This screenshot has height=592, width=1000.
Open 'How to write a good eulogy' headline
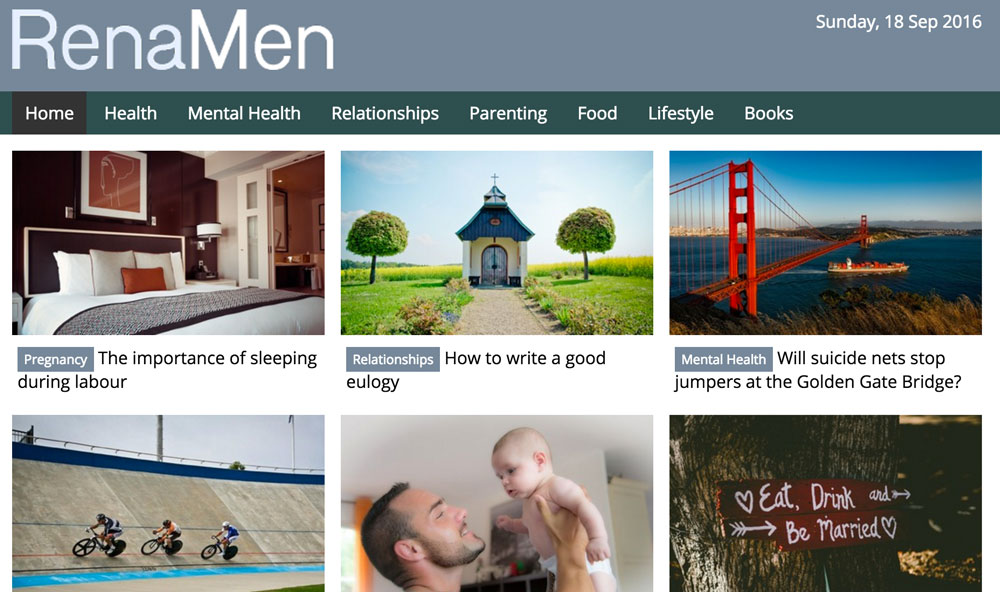click(476, 370)
